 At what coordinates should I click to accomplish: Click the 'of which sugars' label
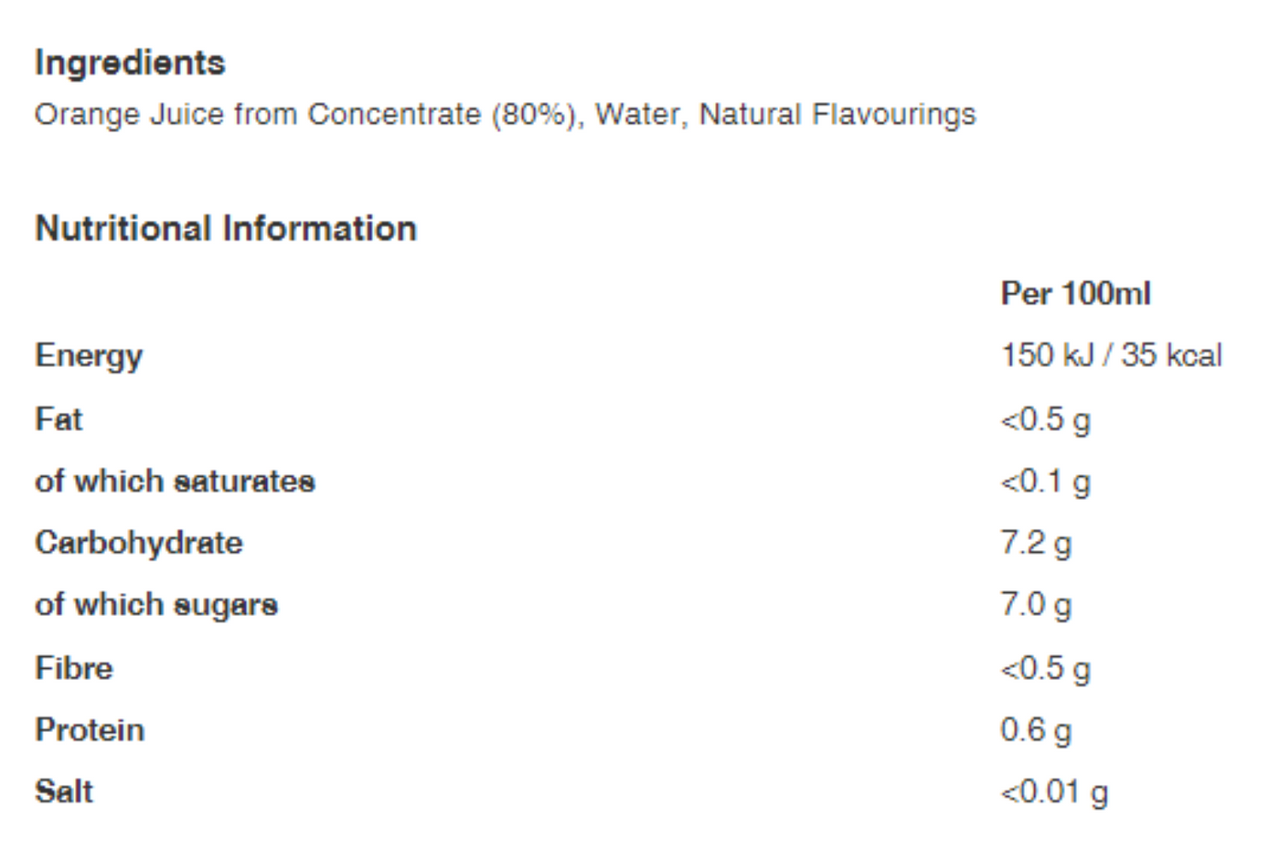coord(156,606)
